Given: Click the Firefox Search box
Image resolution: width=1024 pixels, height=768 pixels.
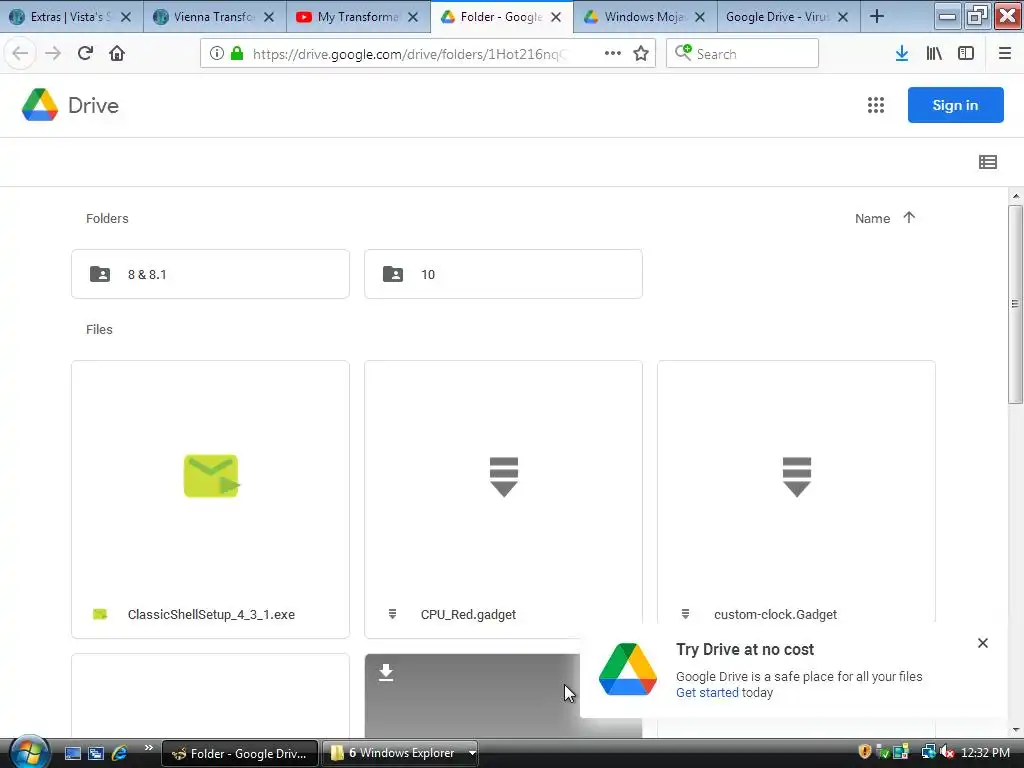Looking at the screenshot, I should pos(742,54).
